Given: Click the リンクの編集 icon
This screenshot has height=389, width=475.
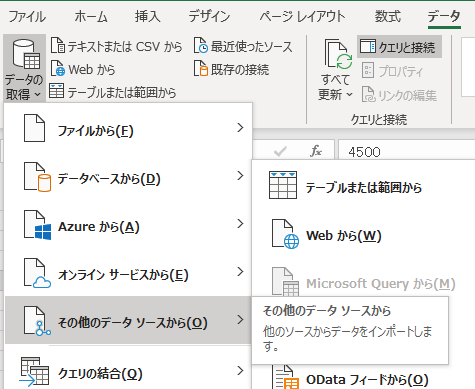Looking at the screenshot, I should [368, 94].
